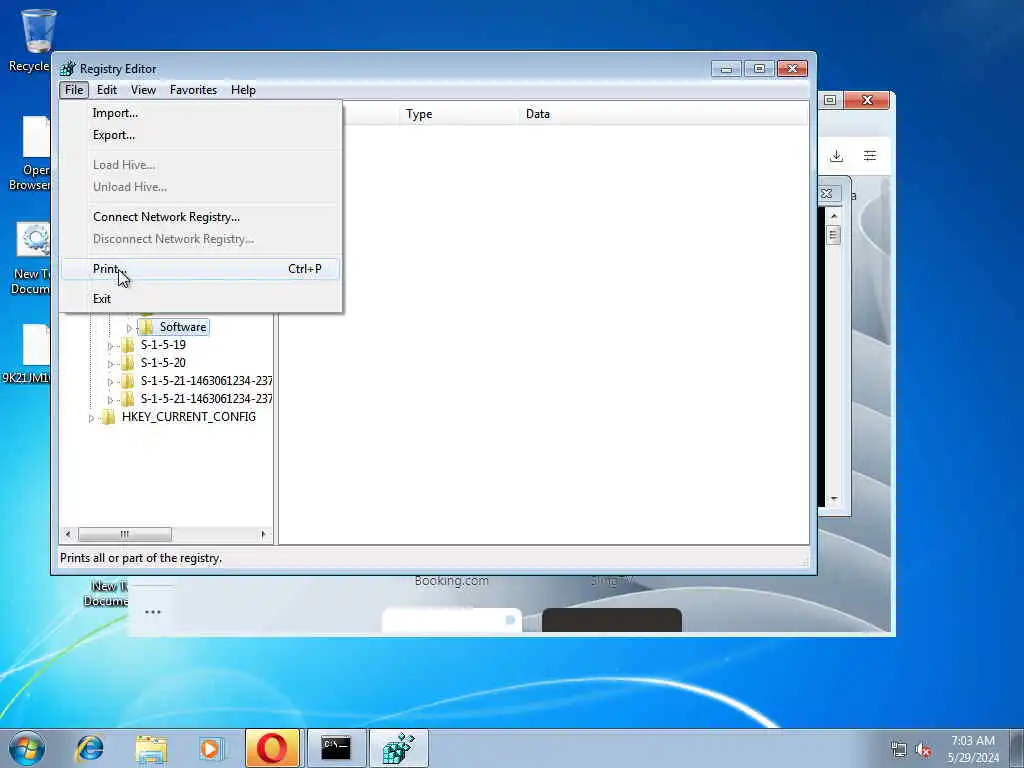
Task: Click the network tray icon
Action: (x=899, y=749)
